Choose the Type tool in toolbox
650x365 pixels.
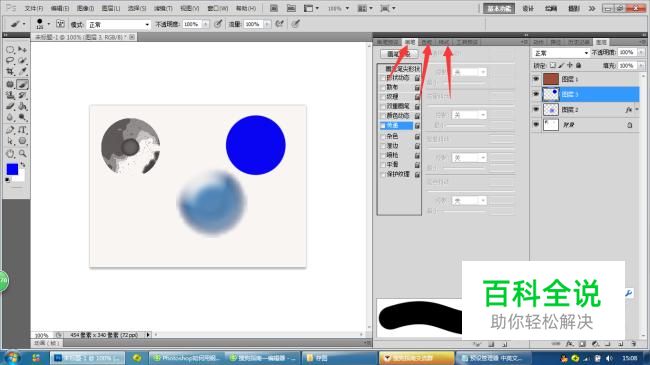[22, 130]
